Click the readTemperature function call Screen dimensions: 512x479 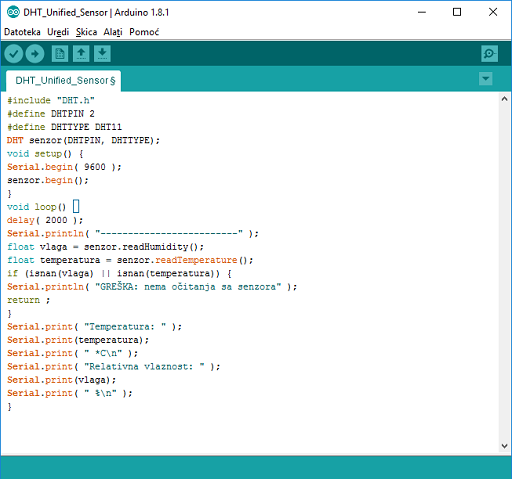point(196,260)
